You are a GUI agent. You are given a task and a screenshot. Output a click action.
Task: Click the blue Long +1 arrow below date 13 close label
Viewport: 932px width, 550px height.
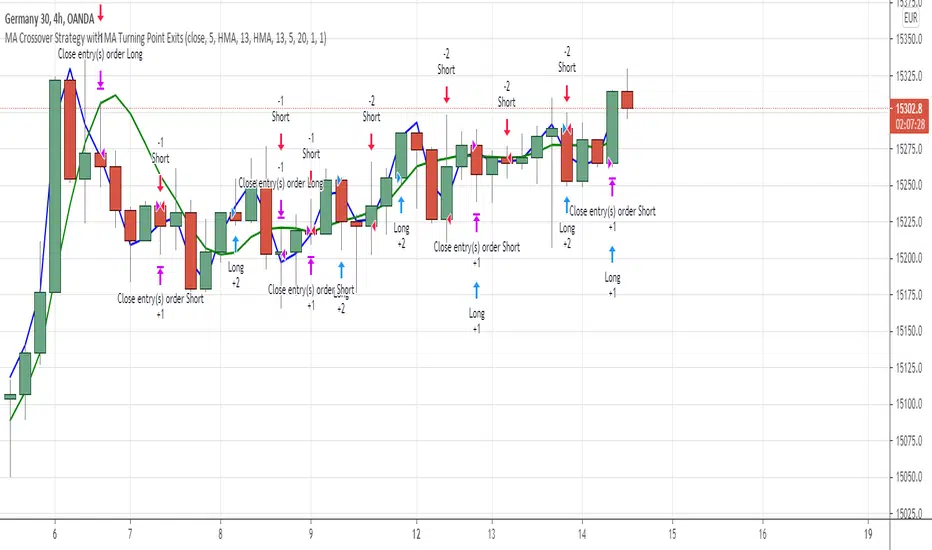tap(477, 290)
